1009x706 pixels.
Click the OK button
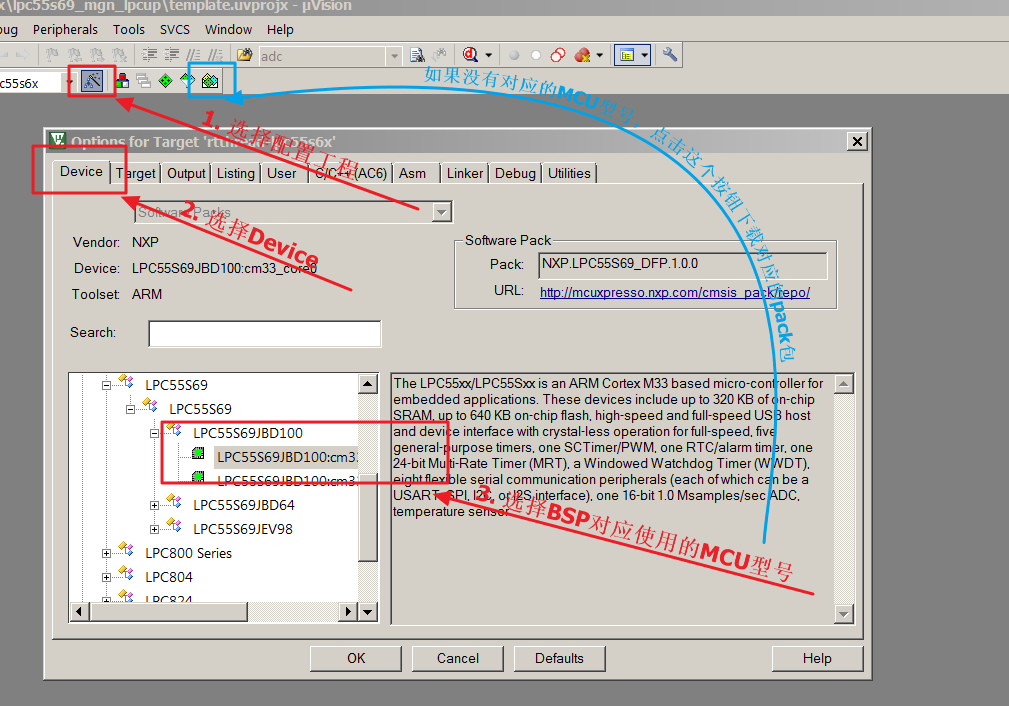(356, 658)
